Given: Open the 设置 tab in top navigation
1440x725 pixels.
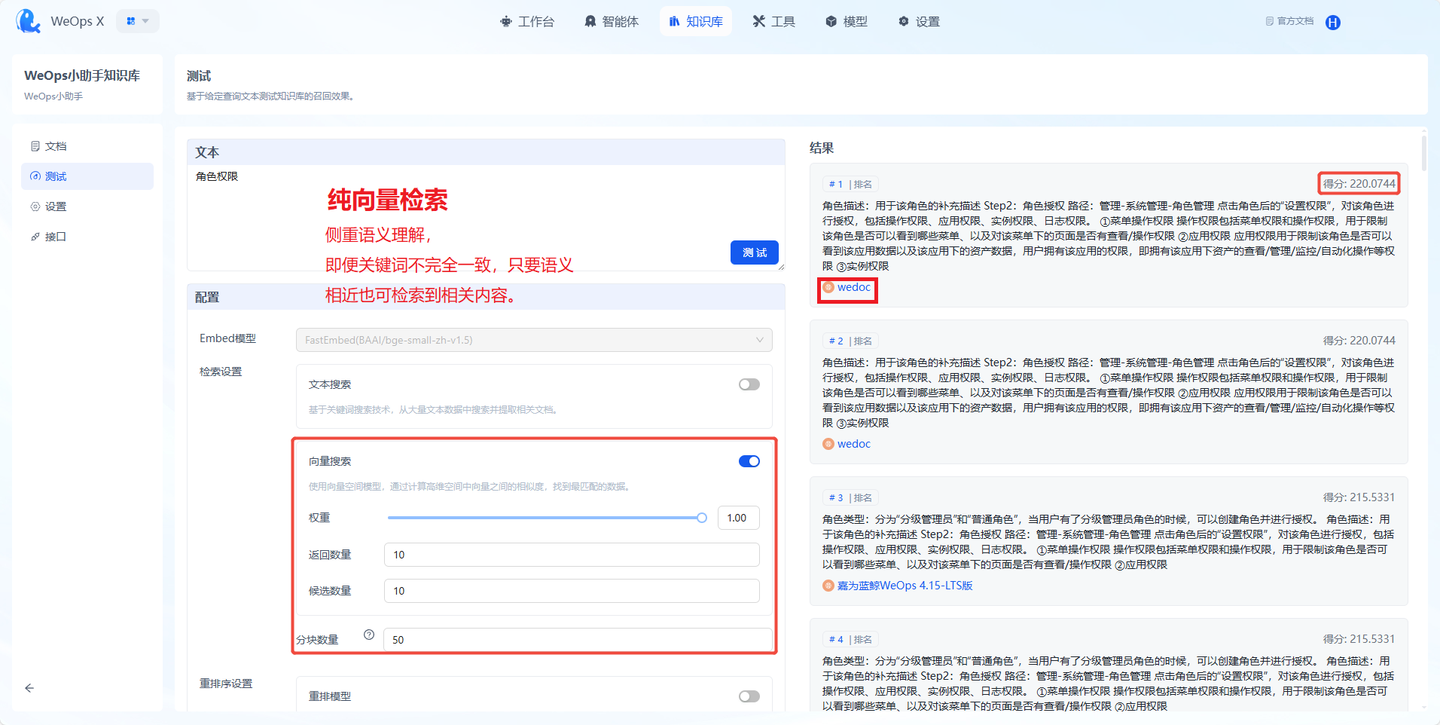Looking at the screenshot, I should pyautogui.click(x=919, y=21).
